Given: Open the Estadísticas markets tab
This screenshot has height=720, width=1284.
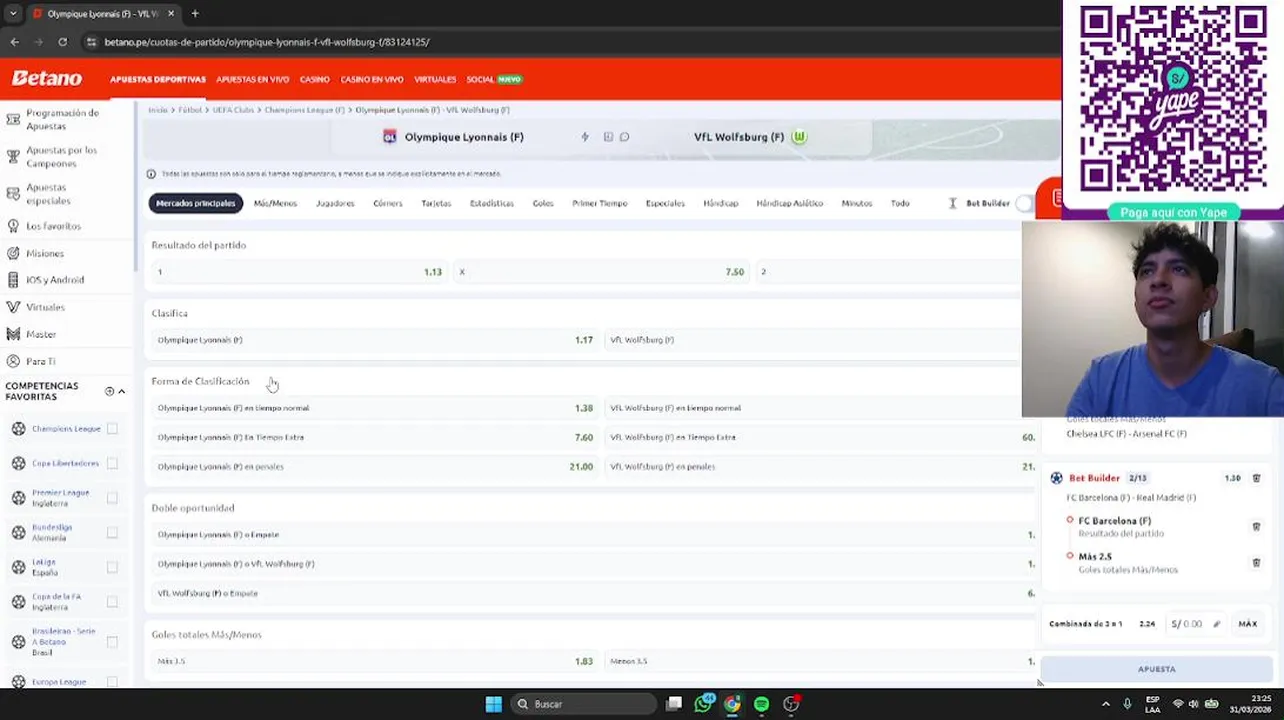Looking at the screenshot, I should tap(492, 203).
